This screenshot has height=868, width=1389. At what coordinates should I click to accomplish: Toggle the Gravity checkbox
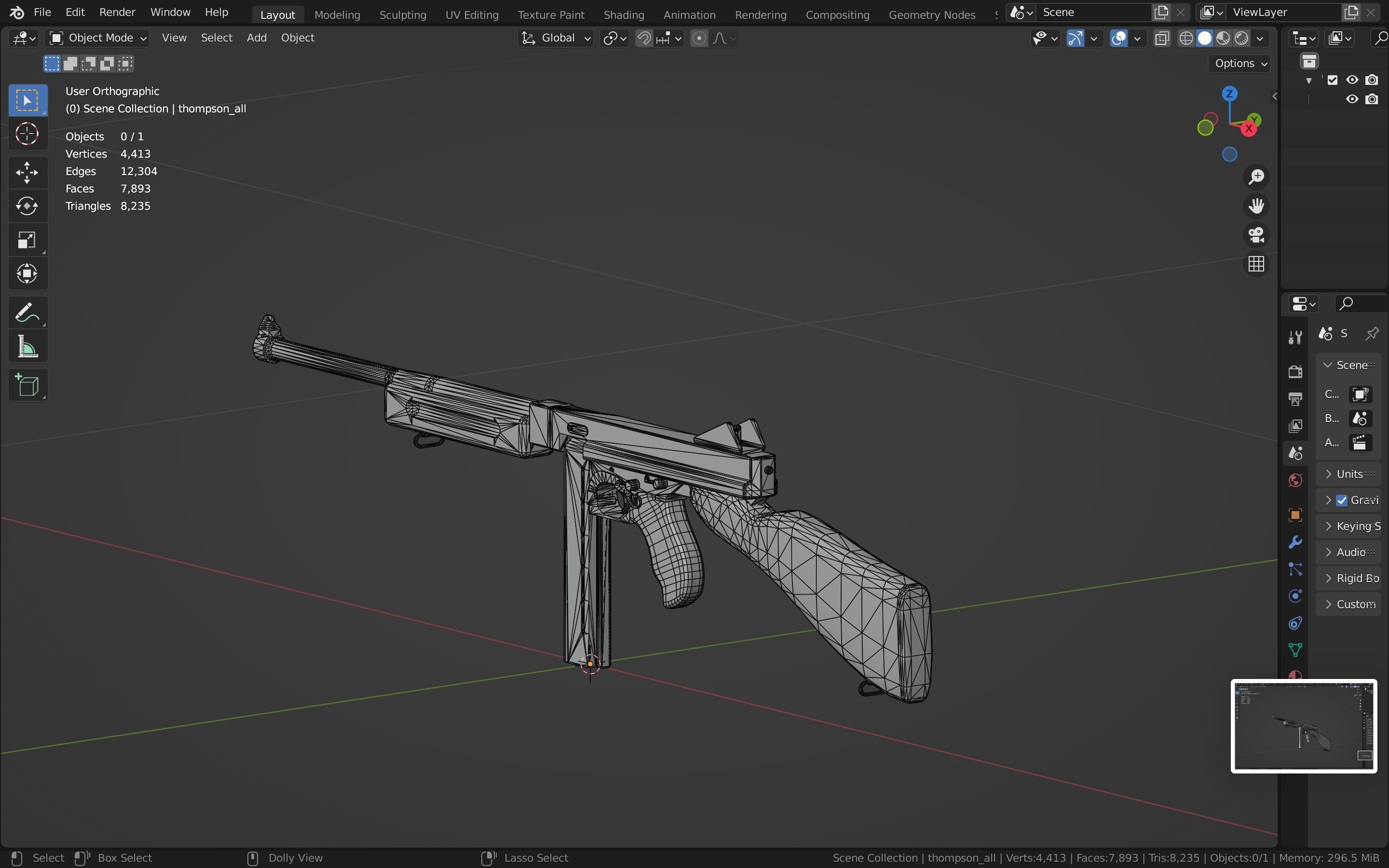tap(1342, 501)
